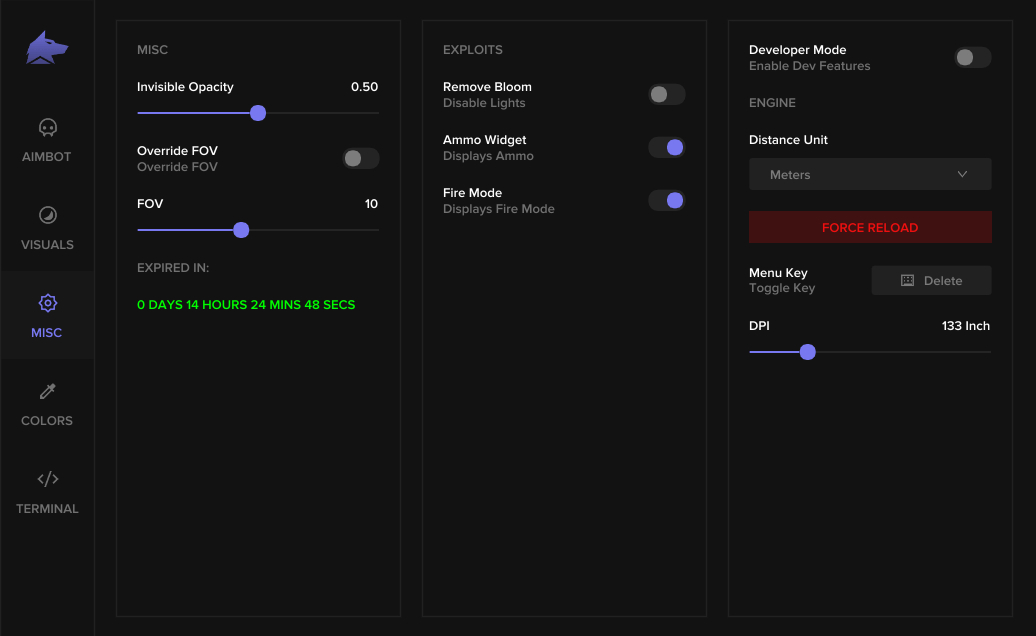Click the Delete button for Menu Key
The width and height of the screenshot is (1036, 636).
coord(931,280)
